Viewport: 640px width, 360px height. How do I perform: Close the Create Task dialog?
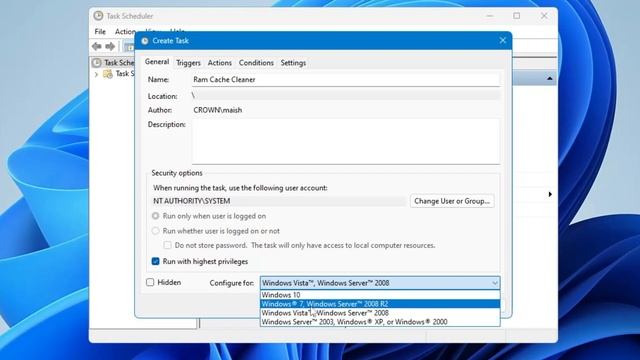tap(502, 40)
